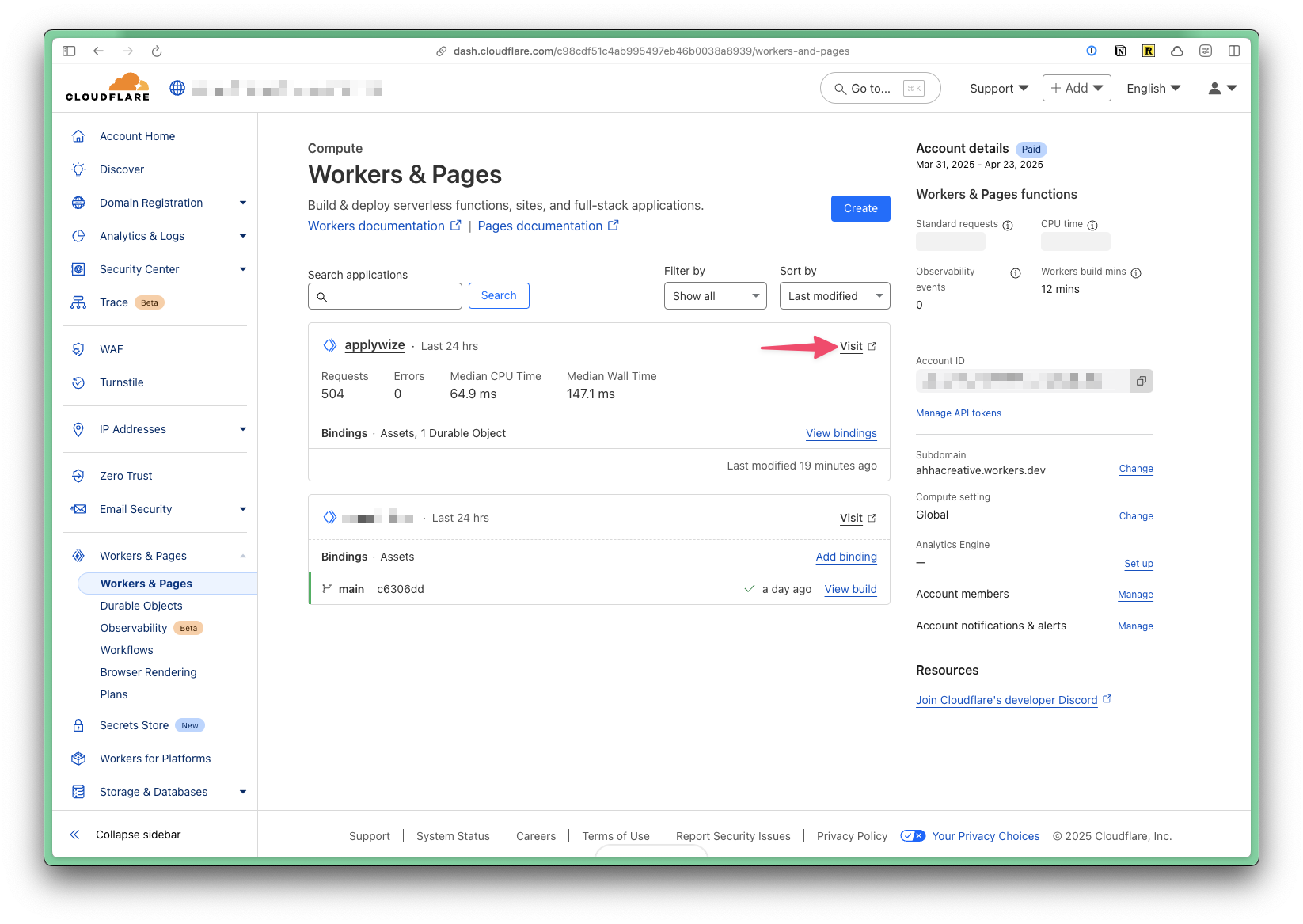Collapse sidebar using double-chevron icon
Screen dimensions: 1303x924
click(x=74, y=835)
